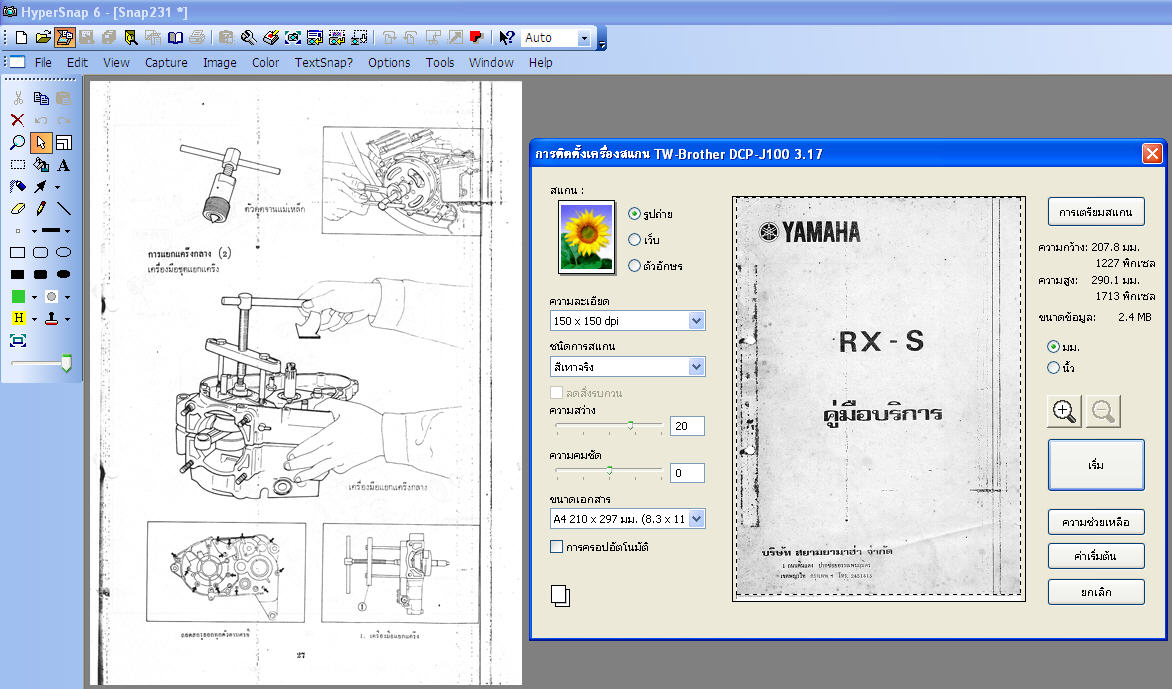
Task: Select the dashed rectangle selection tool
Action: tap(18, 164)
